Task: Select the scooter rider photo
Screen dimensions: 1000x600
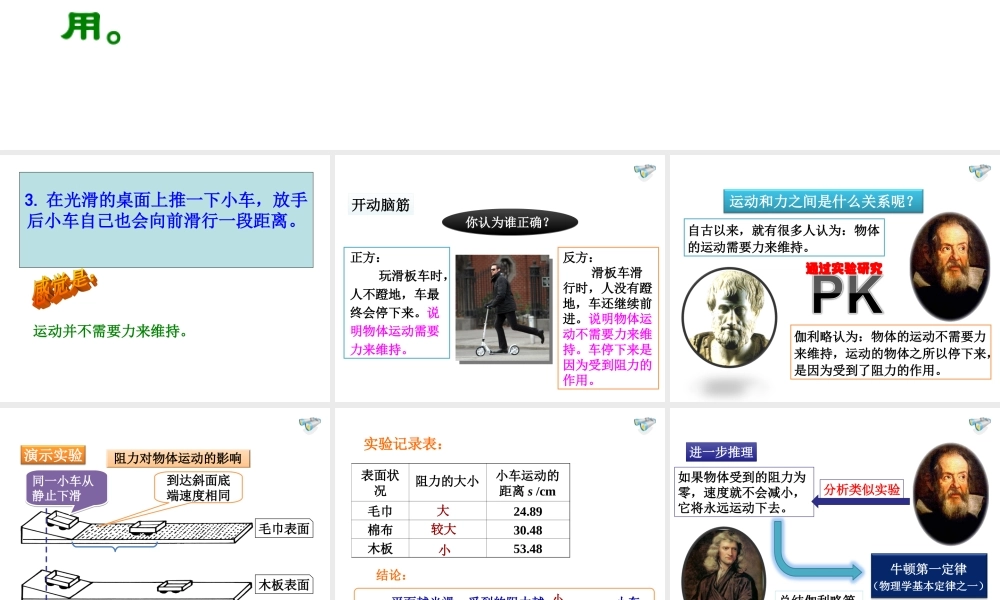Action: click(x=503, y=307)
